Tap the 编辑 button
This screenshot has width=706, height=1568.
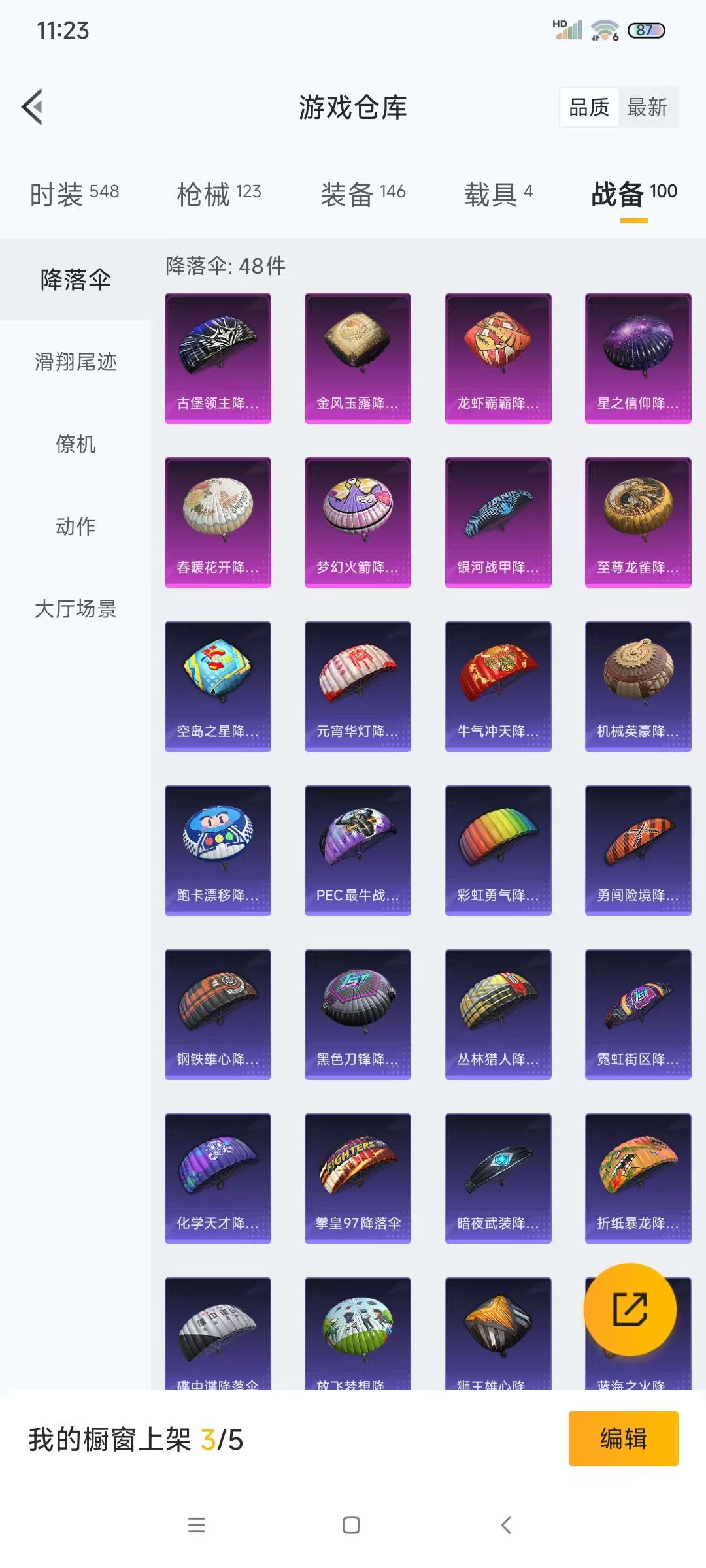pos(623,1439)
